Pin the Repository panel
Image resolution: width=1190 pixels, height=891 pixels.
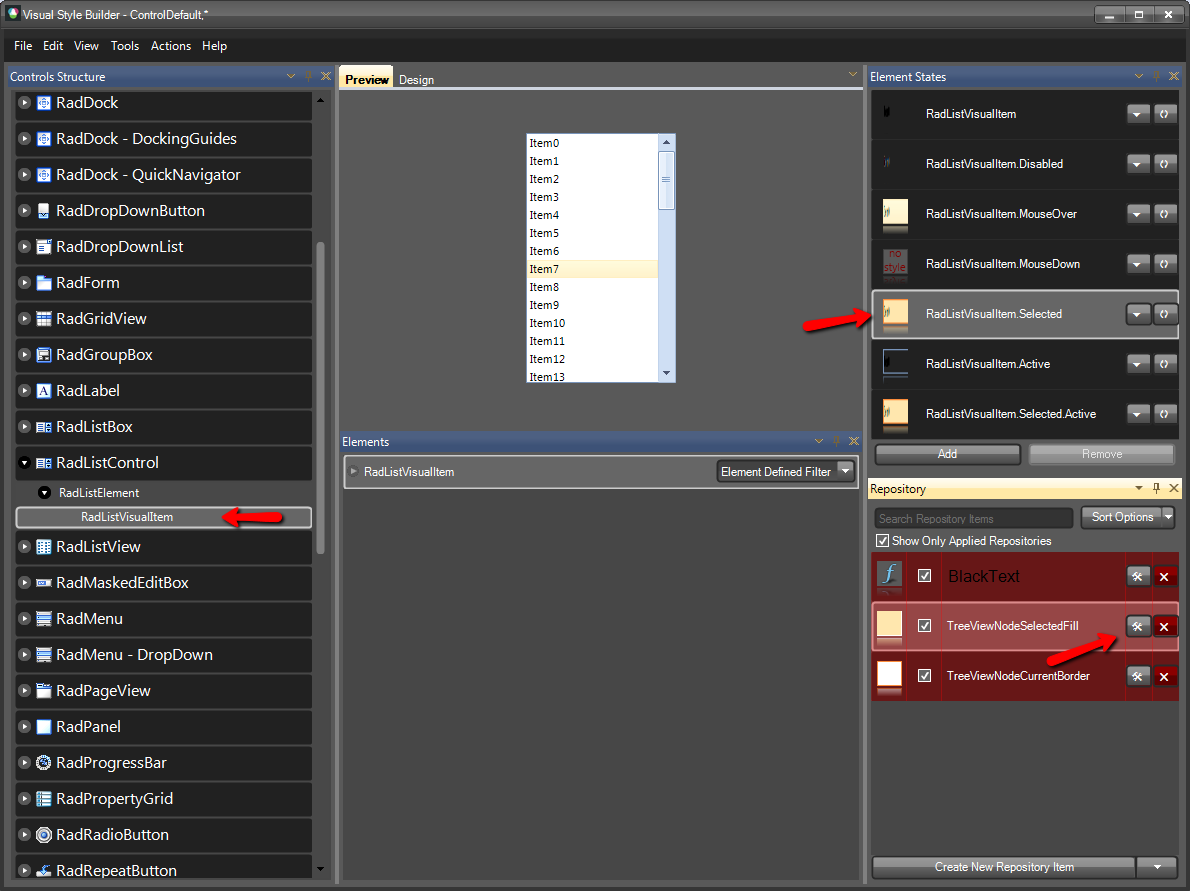point(1157,488)
